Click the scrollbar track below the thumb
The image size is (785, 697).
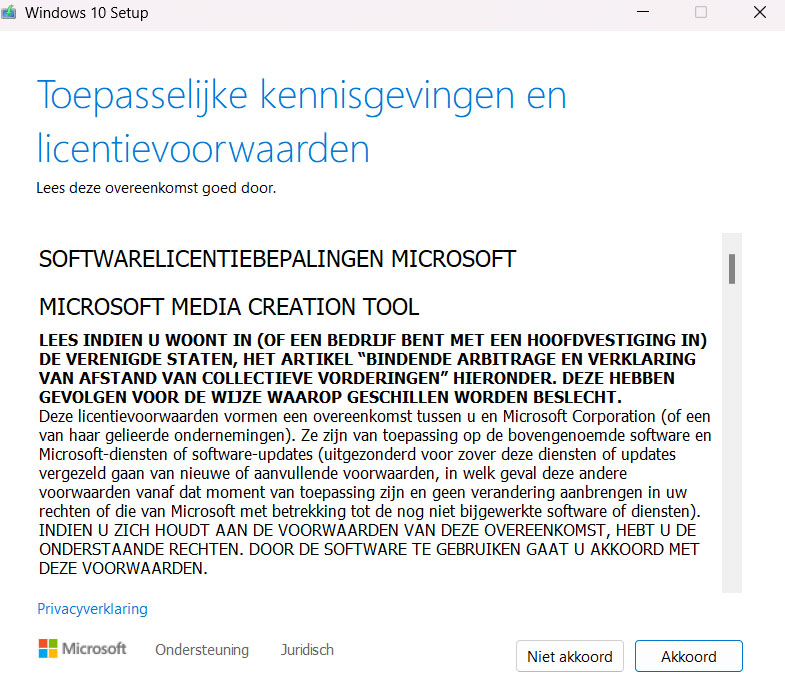pyautogui.click(x=732, y=438)
